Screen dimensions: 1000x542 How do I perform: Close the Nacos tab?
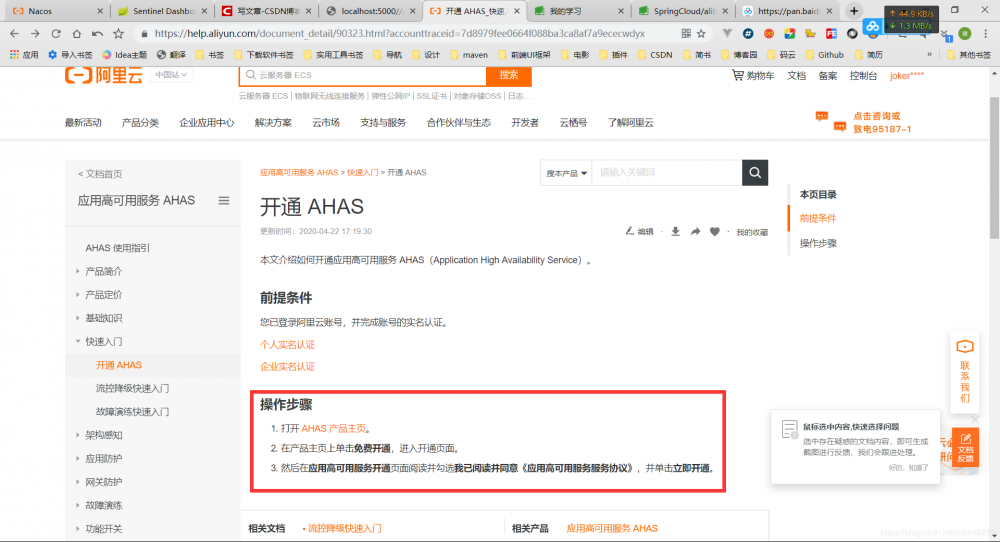100,11
